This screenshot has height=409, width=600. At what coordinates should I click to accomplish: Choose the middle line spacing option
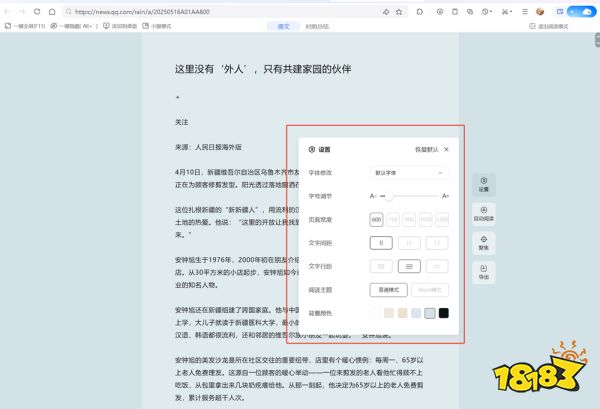coord(409,266)
